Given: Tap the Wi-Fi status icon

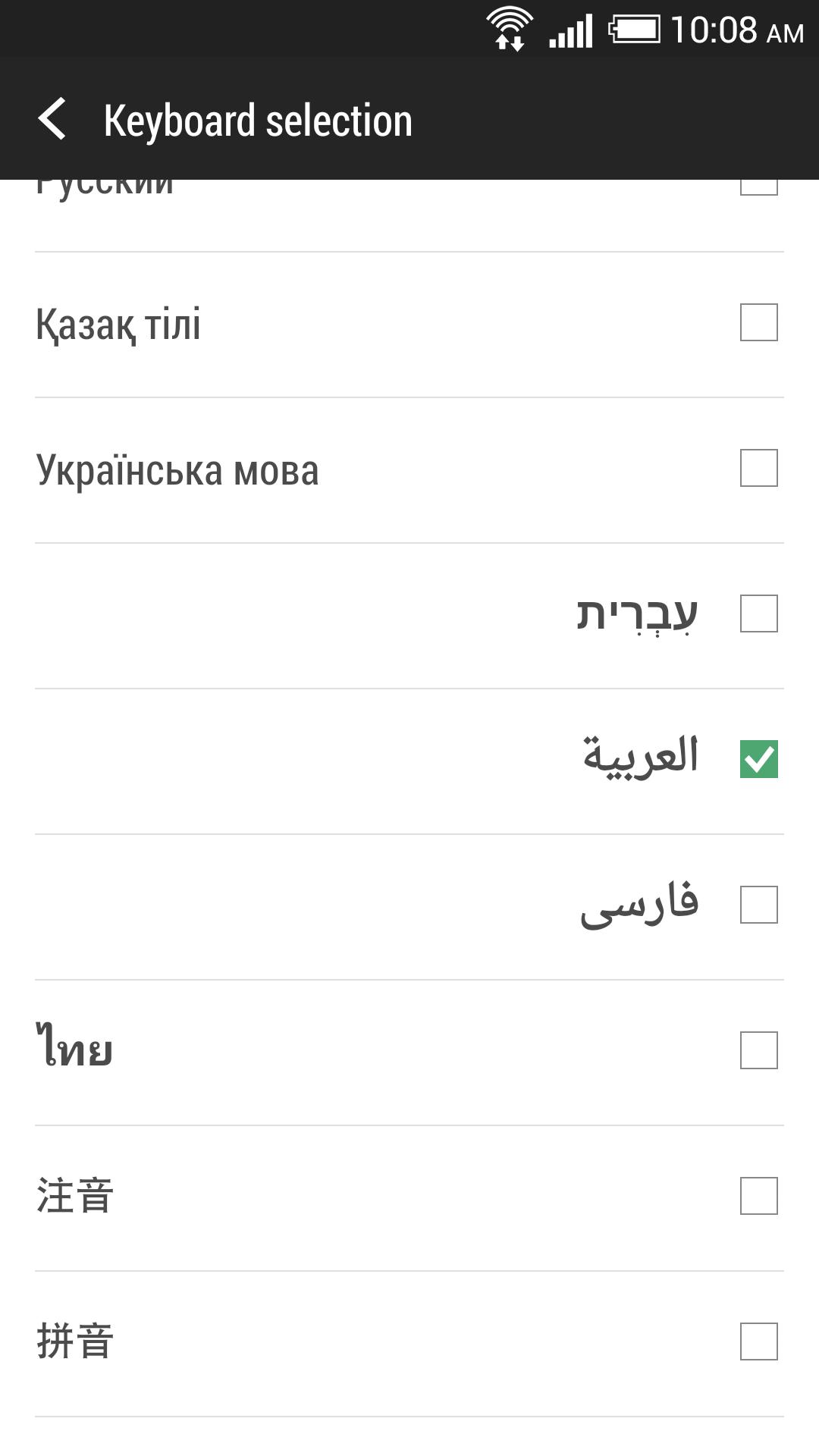Looking at the screenshot, I should (x=510, y=30).
